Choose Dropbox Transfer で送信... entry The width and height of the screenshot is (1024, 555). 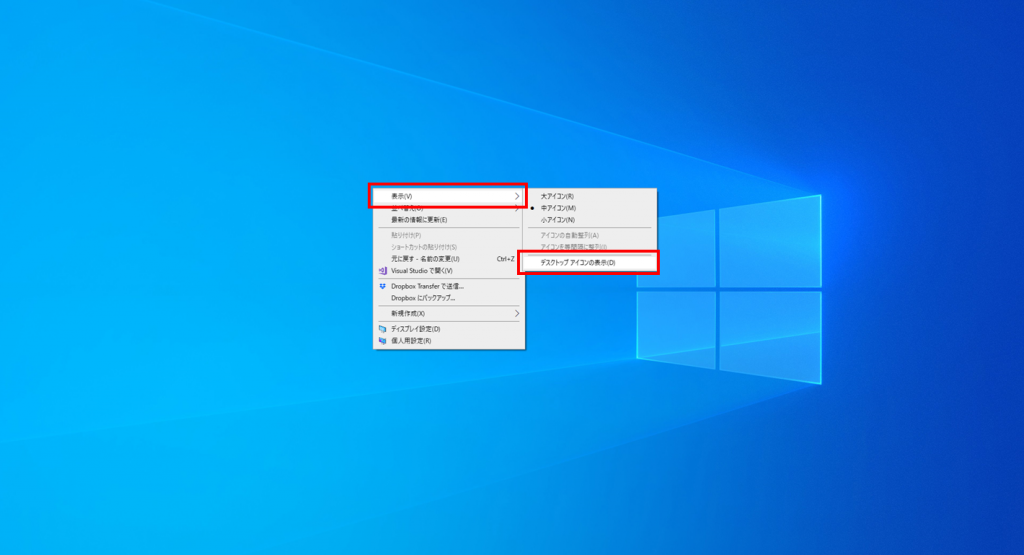point(449,286)
